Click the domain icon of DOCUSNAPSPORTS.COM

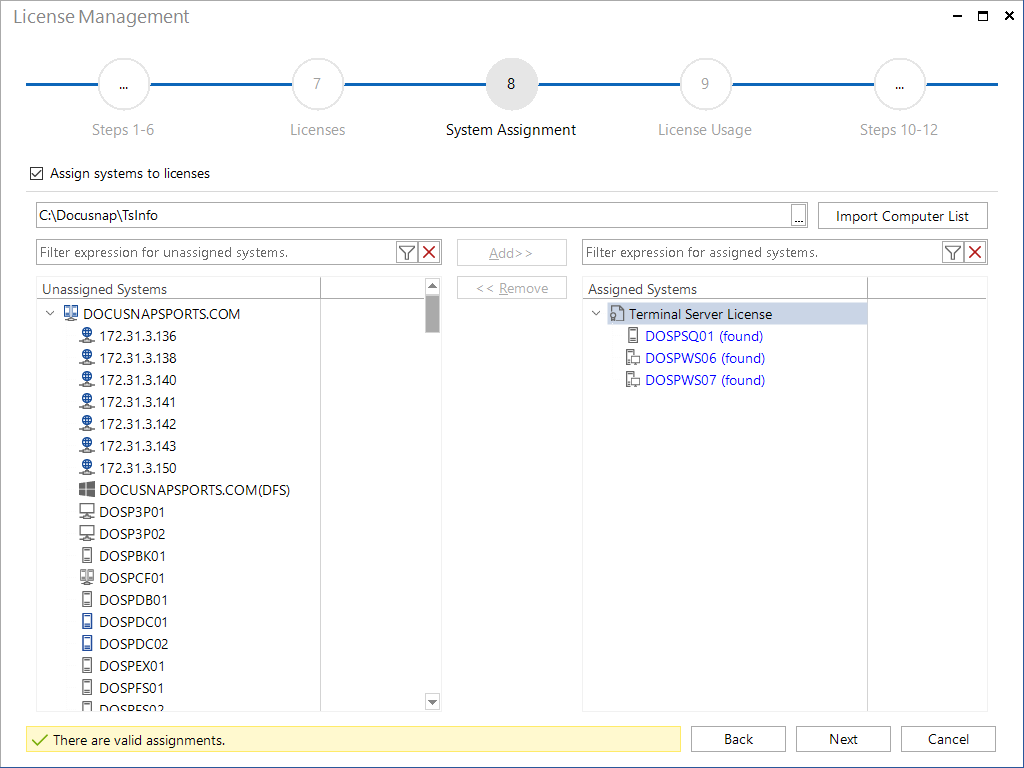click(x=71, y=313)
